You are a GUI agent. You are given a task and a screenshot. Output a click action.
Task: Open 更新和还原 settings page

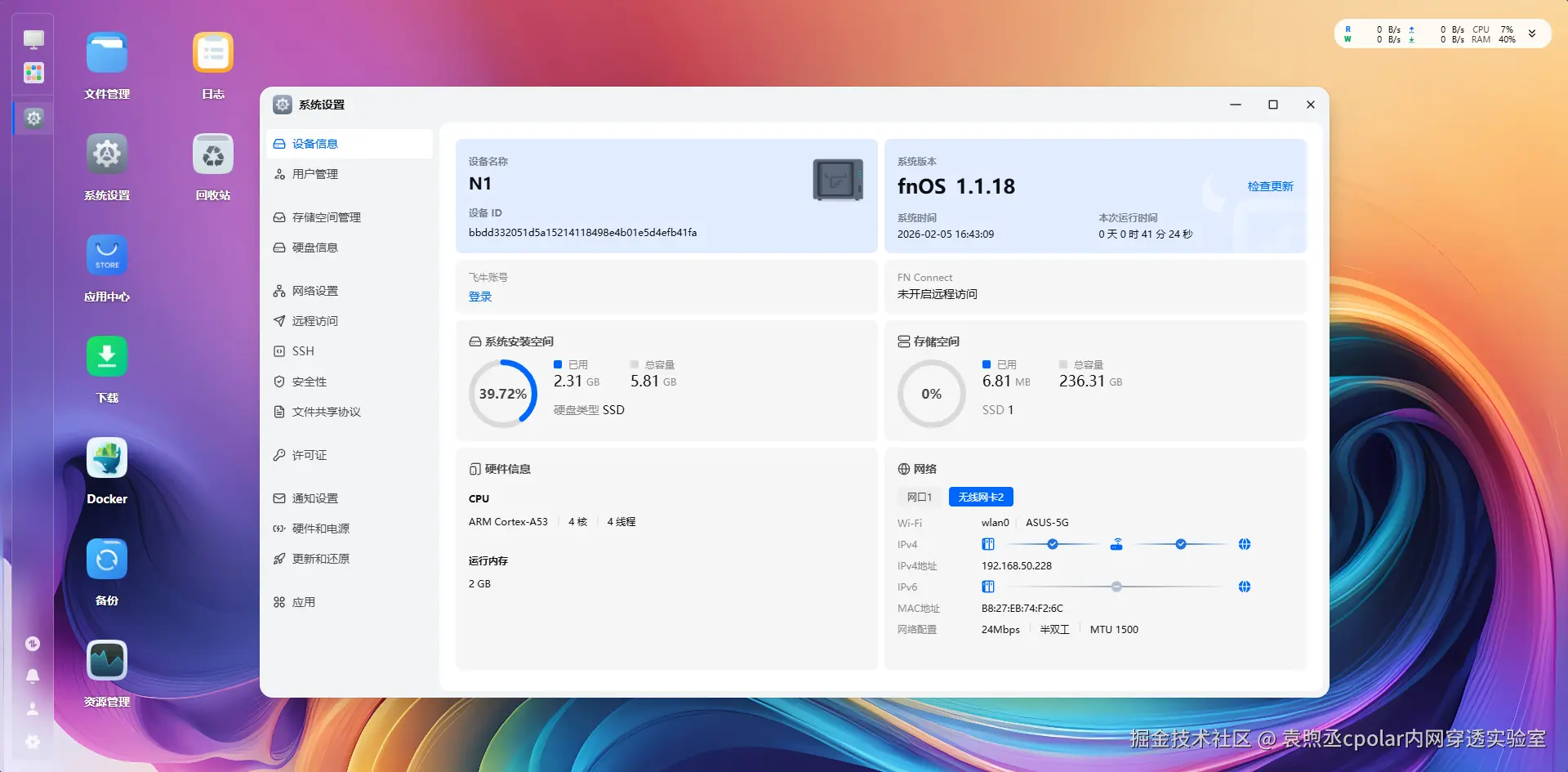(x=350, y=559)
